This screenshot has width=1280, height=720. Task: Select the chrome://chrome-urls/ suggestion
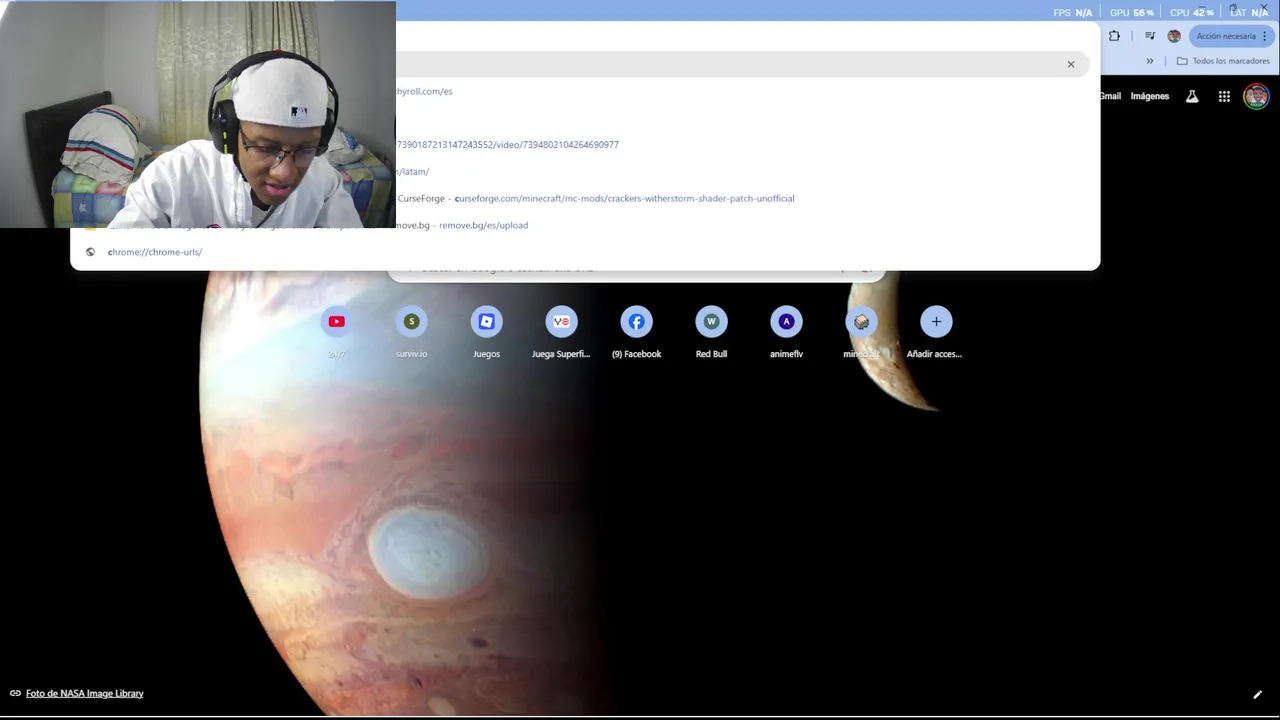click(x=585, y=252)
